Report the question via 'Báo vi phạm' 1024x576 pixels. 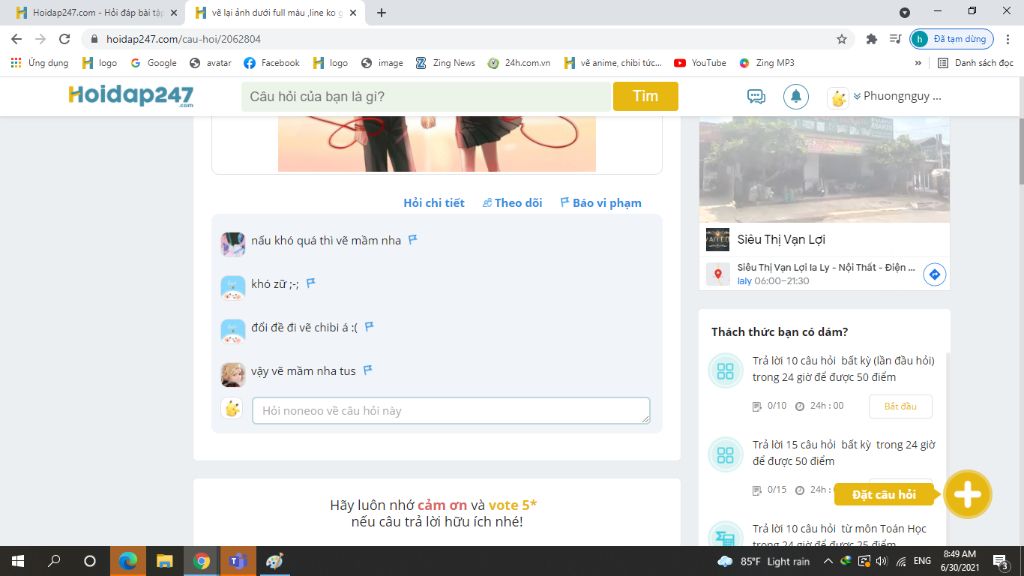[x=601, y=203]
